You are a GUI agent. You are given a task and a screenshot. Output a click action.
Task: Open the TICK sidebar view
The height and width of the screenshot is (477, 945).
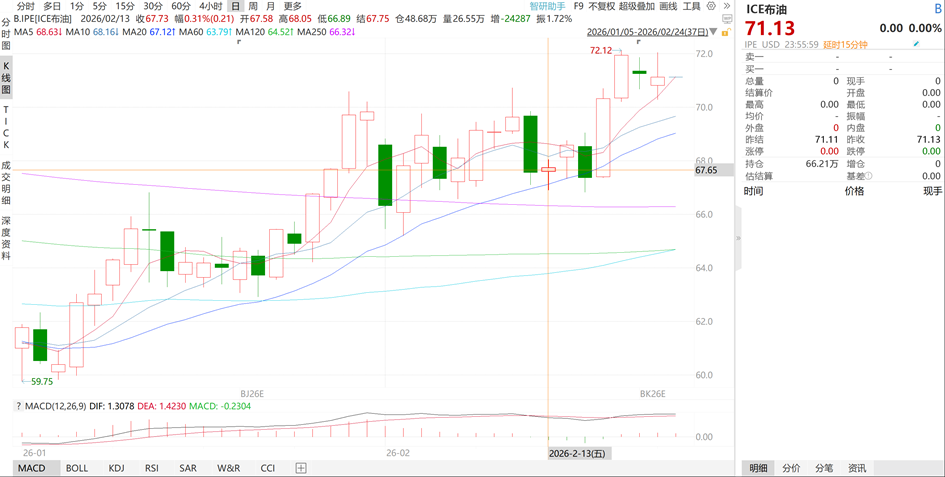click(6, 128)
